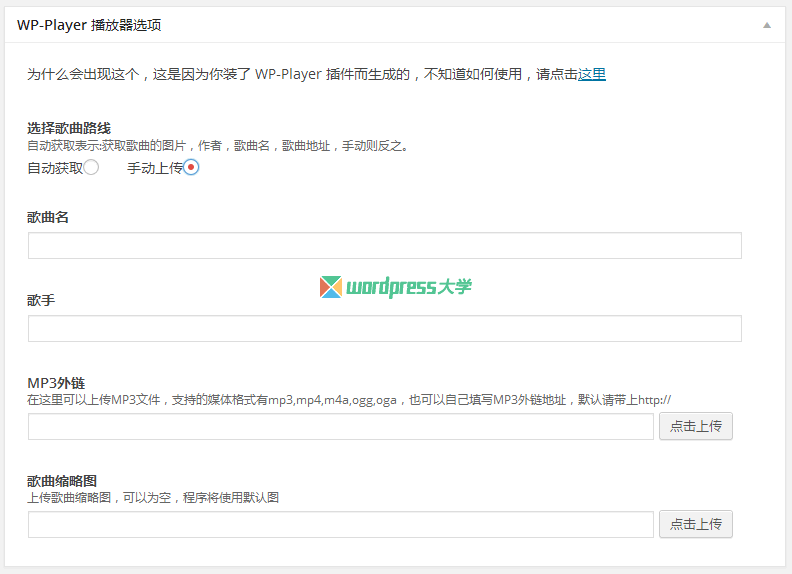Click the description starting 在这里可以上传MP3文件
The height and width of the screenshot is (574, 792).
pyautogui.click(x=349, y=400)
